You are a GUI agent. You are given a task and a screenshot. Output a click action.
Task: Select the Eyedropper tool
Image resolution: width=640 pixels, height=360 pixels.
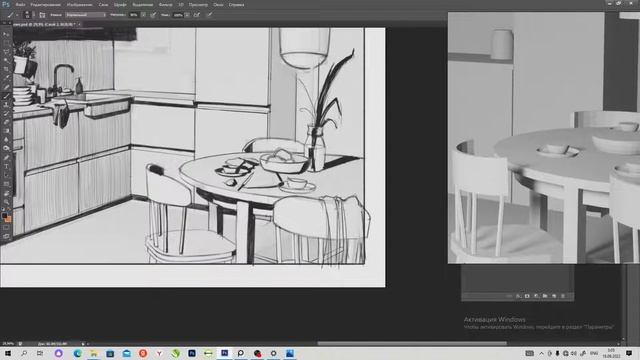pyautogui.click(x=6, y=78)
